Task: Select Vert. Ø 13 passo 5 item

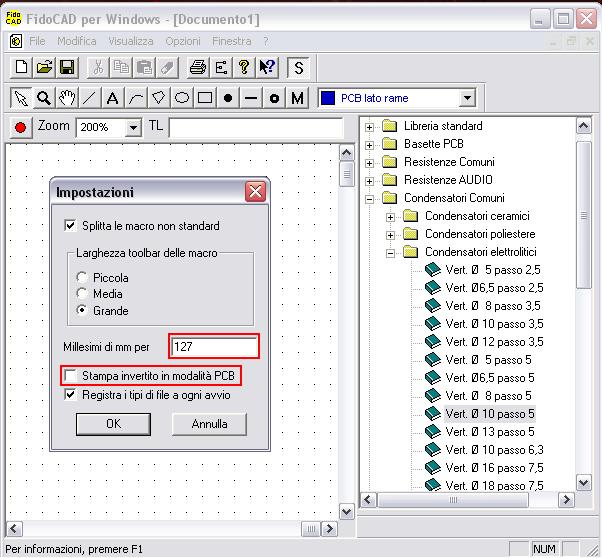Action: (490, 432)
